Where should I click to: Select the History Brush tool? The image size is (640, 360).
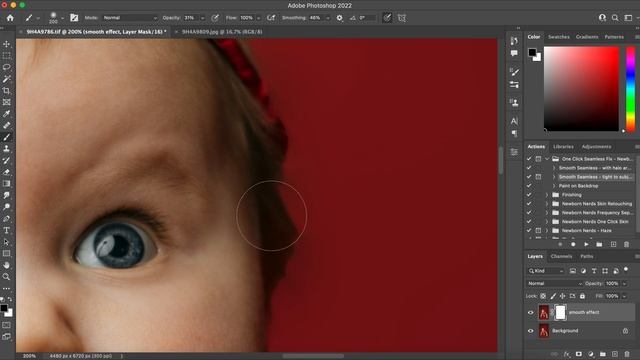(x=7, y=160)
